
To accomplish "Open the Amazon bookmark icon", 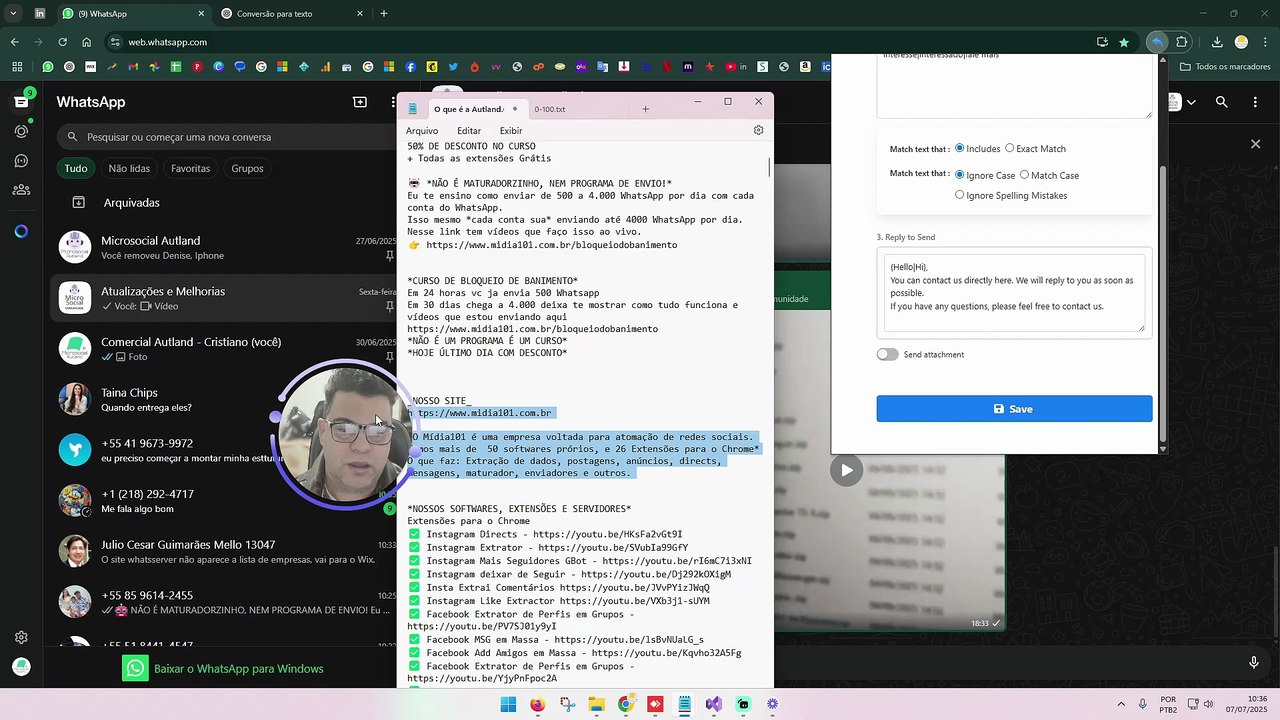I will click(x=805, y=67).
